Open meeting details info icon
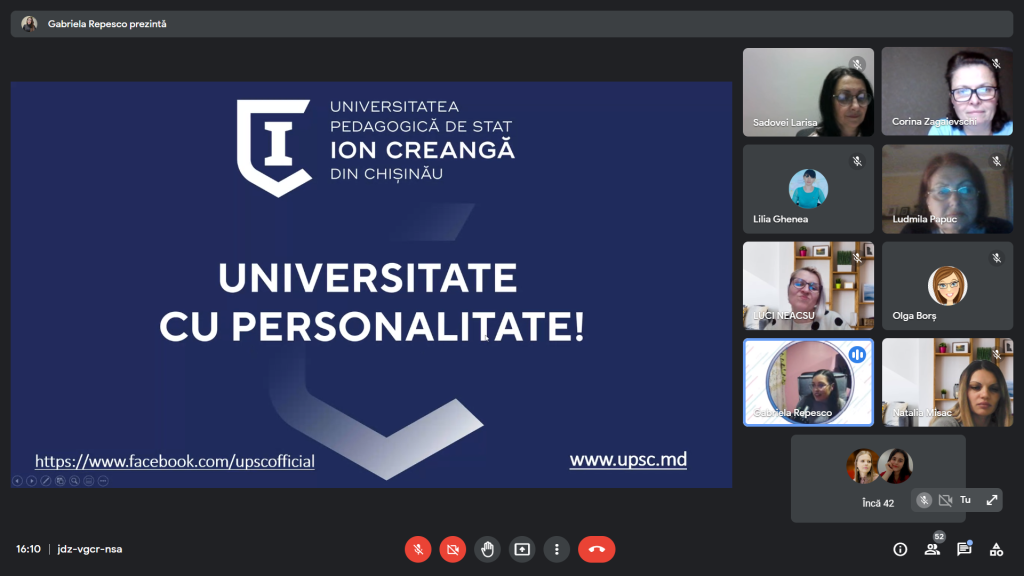Image resolution: width=1024 pixels, height=576 pixels. [900, 549]
